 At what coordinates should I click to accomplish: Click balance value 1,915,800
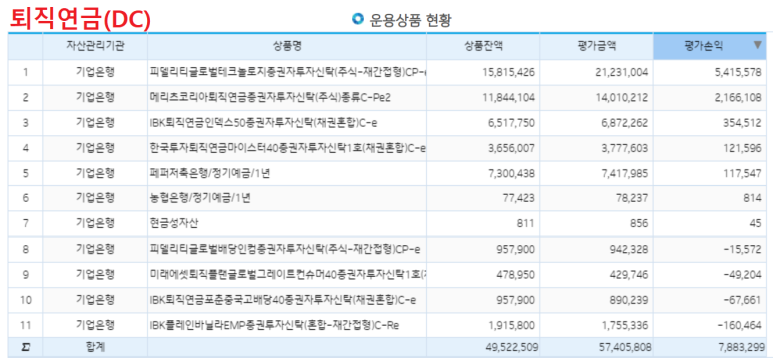pyautogui.click(x=511, y=325)
